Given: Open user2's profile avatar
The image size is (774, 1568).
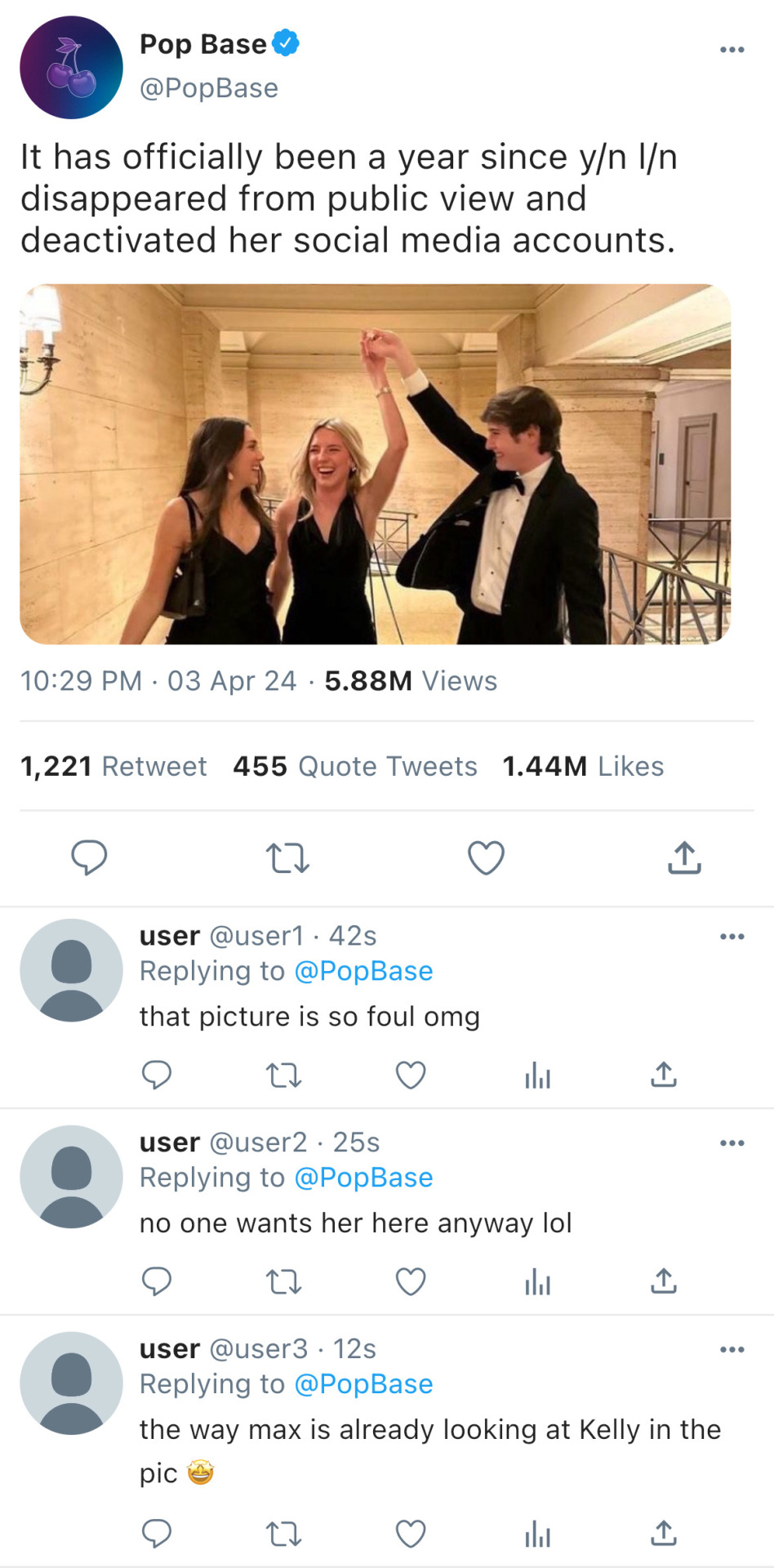Looking at the screenshot, I should (x=71, y=1177).
